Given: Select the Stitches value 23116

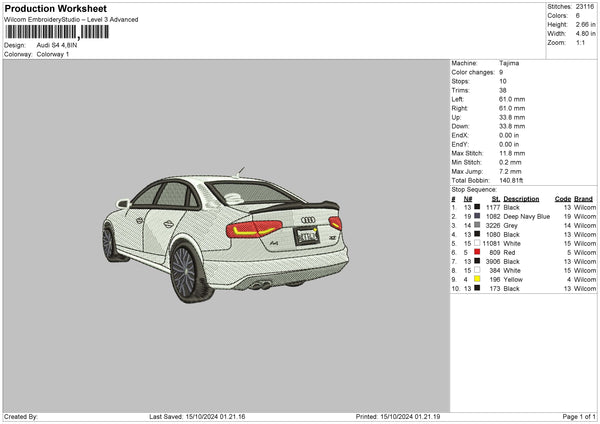Looking at the screenshot, I should point(585,7).
